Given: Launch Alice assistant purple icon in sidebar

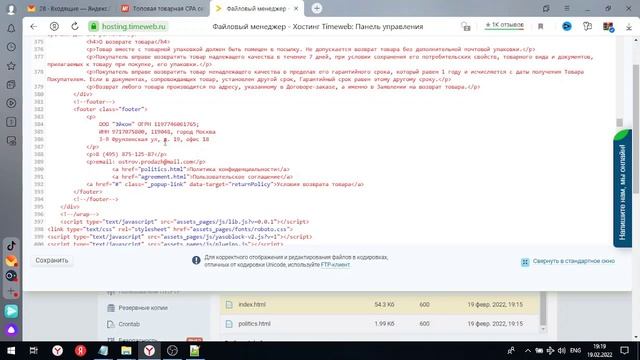Looking at the screenshot, I should pos(11,329).
